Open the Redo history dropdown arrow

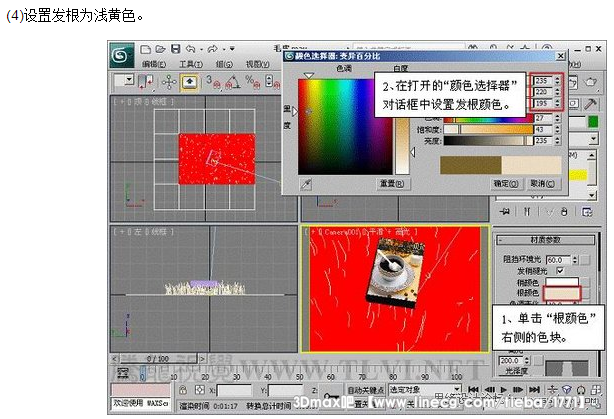point(223,49)
